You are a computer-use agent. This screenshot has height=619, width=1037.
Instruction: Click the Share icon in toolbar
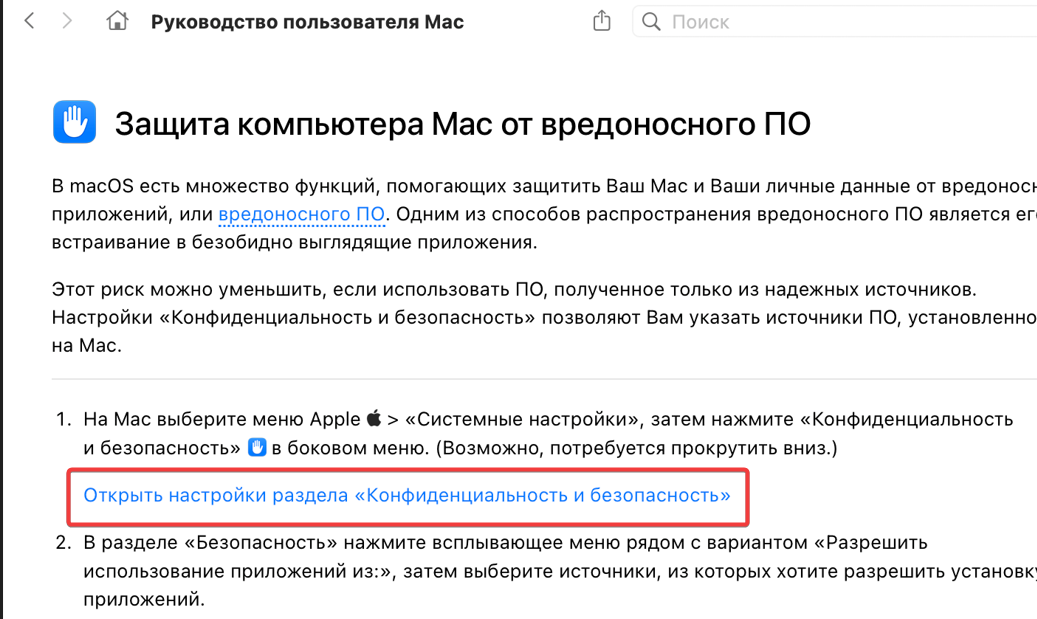click(601, 21)
